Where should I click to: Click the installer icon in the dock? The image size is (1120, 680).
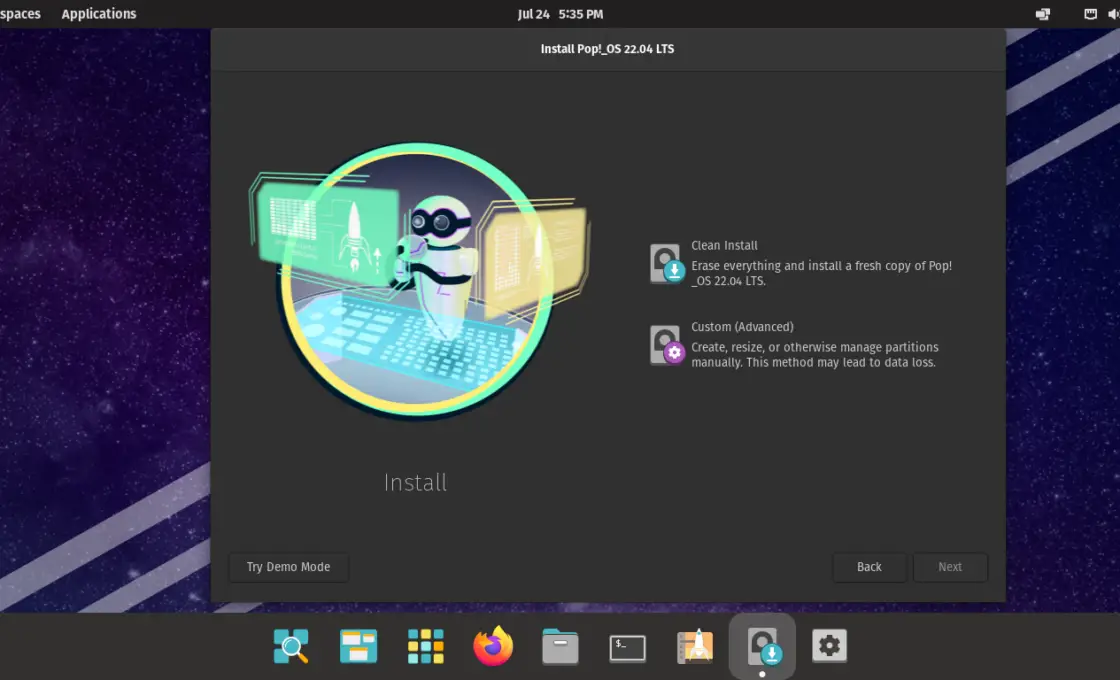762,647
